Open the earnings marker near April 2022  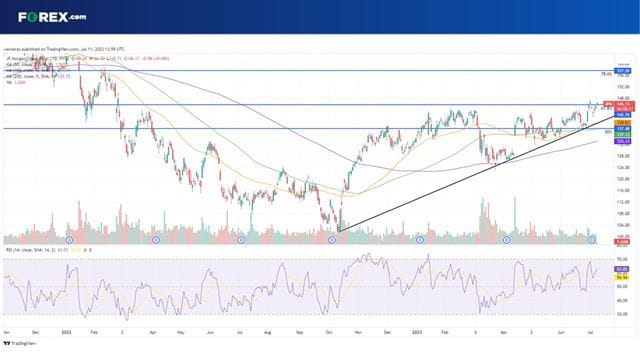click(156, 240)
